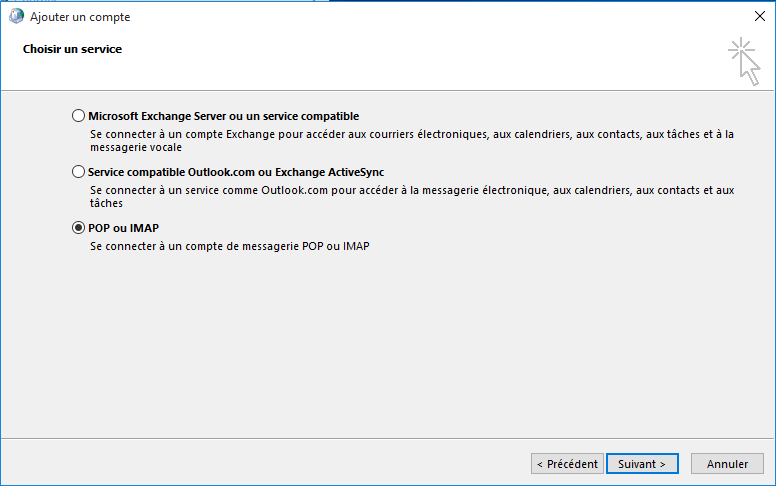Click the empty middle of the title bar
The width and height of the screenshot is (776, 486).
click(400, 17)
